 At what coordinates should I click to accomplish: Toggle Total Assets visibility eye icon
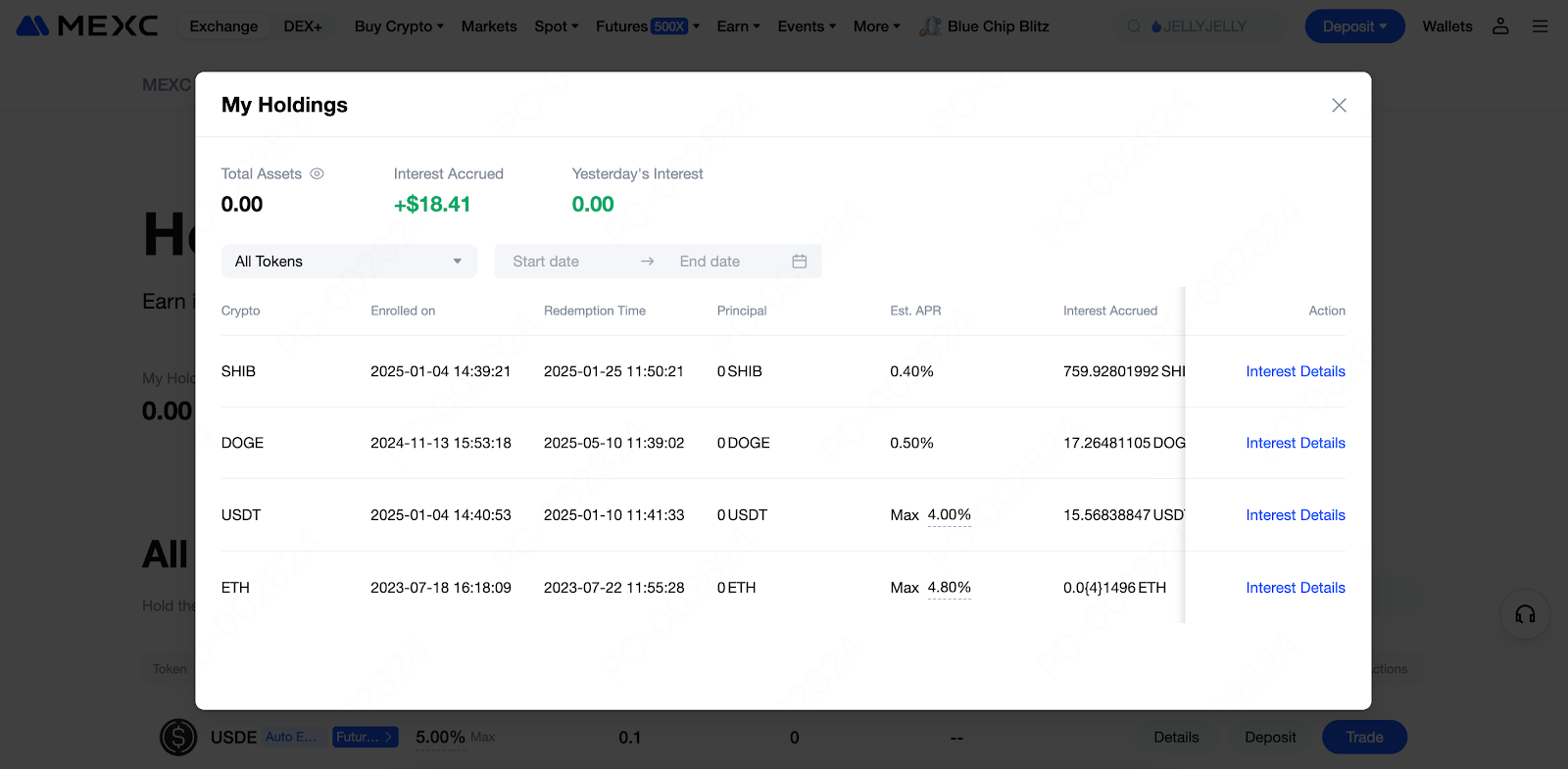317,173
